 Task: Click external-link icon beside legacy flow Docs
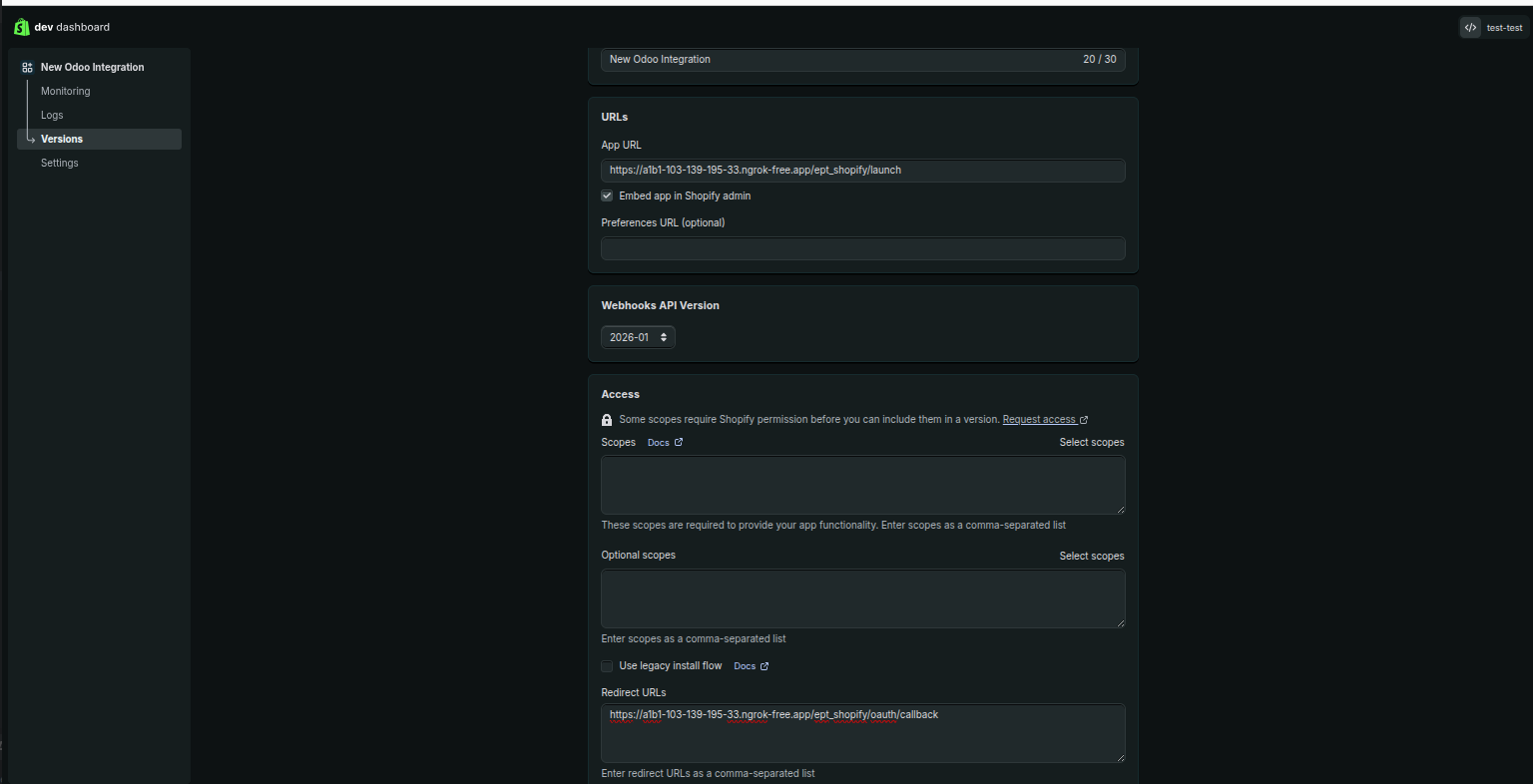pos(766,665)
